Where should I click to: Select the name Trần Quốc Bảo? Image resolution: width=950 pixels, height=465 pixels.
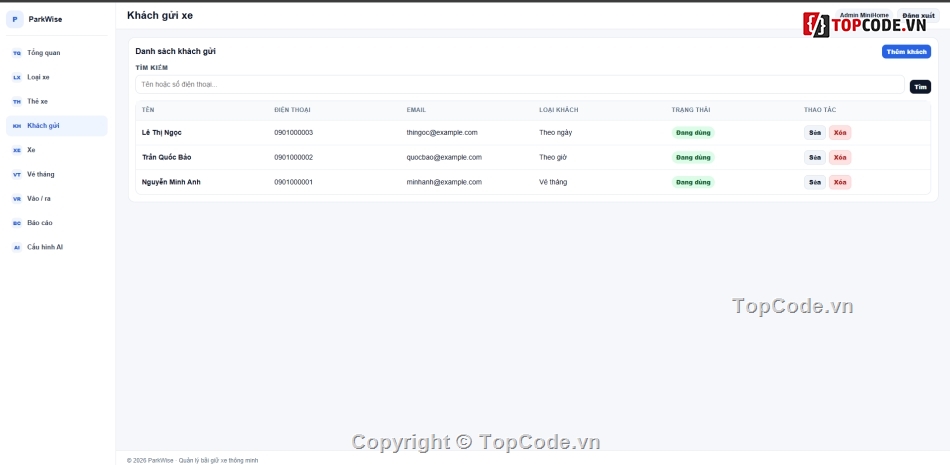click(x=167, y=158)
